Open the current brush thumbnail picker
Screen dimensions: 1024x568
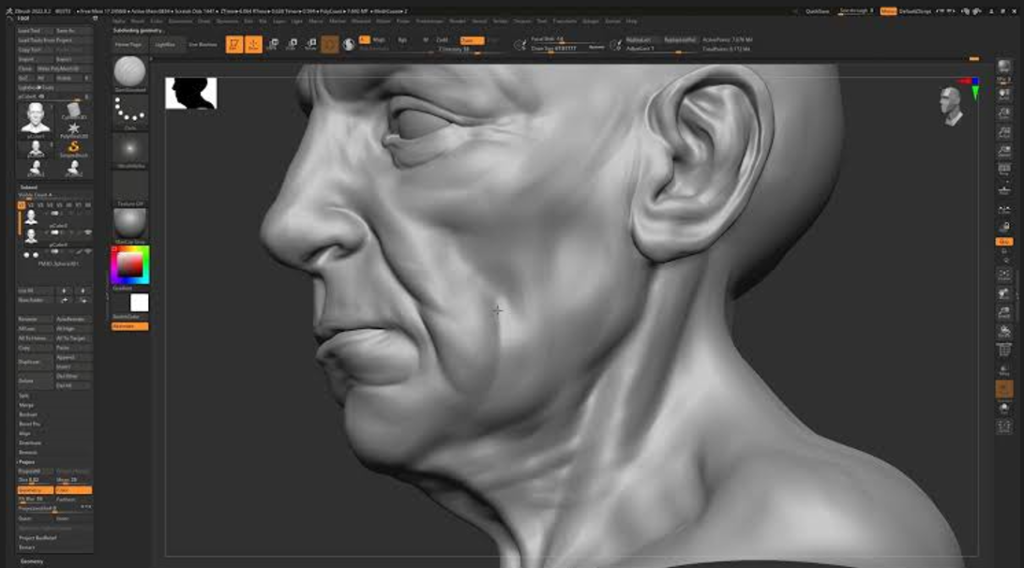pos(130,74)
